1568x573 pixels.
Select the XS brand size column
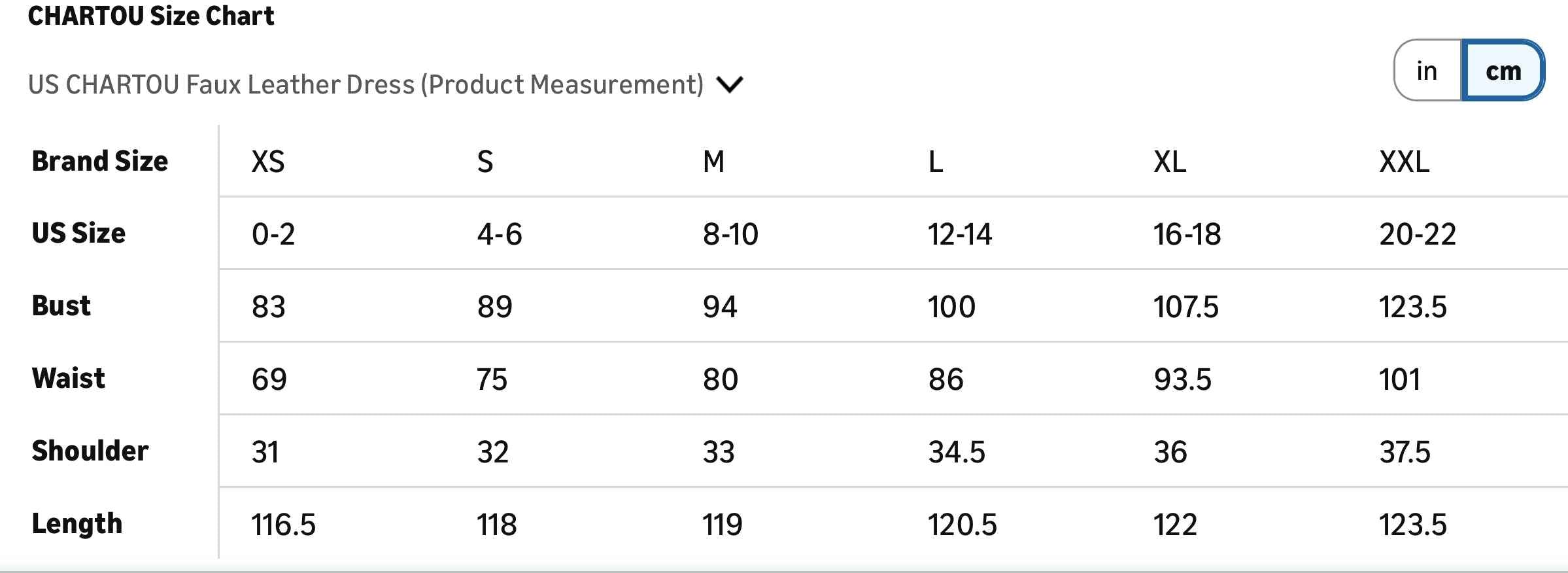(268, 162)
